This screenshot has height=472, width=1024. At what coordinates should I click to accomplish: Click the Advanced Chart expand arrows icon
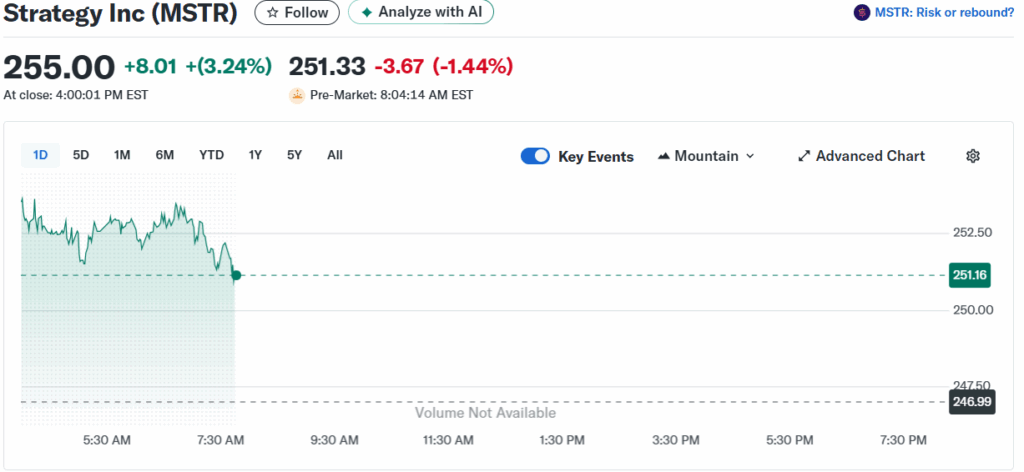click(804, 156)
